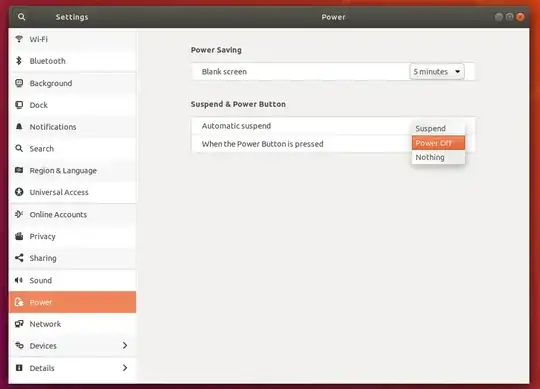
Task: Click the Power icon in sidebar
Action: [19, 302]
